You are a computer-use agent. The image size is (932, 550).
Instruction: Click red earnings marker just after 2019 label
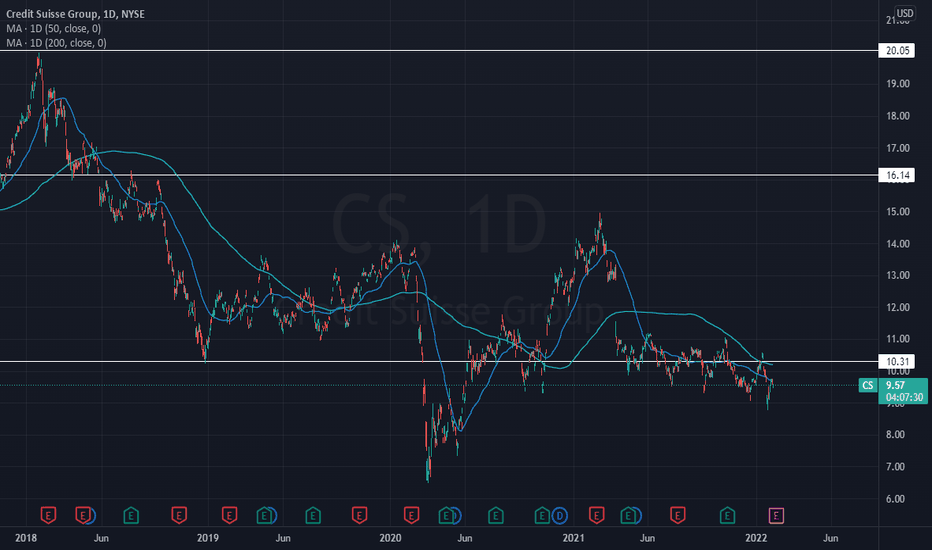tap(229, 515)
